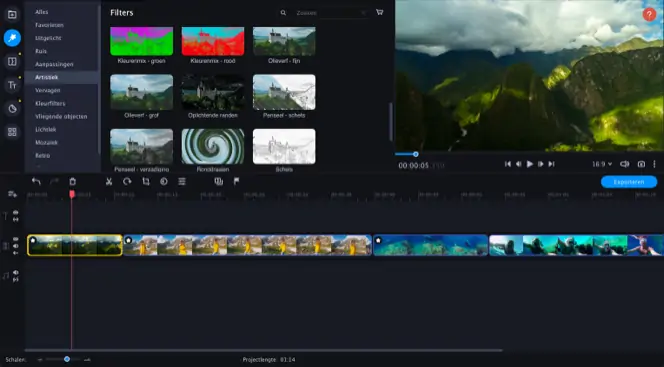Select the Alles filter category

tap(42, 12)
